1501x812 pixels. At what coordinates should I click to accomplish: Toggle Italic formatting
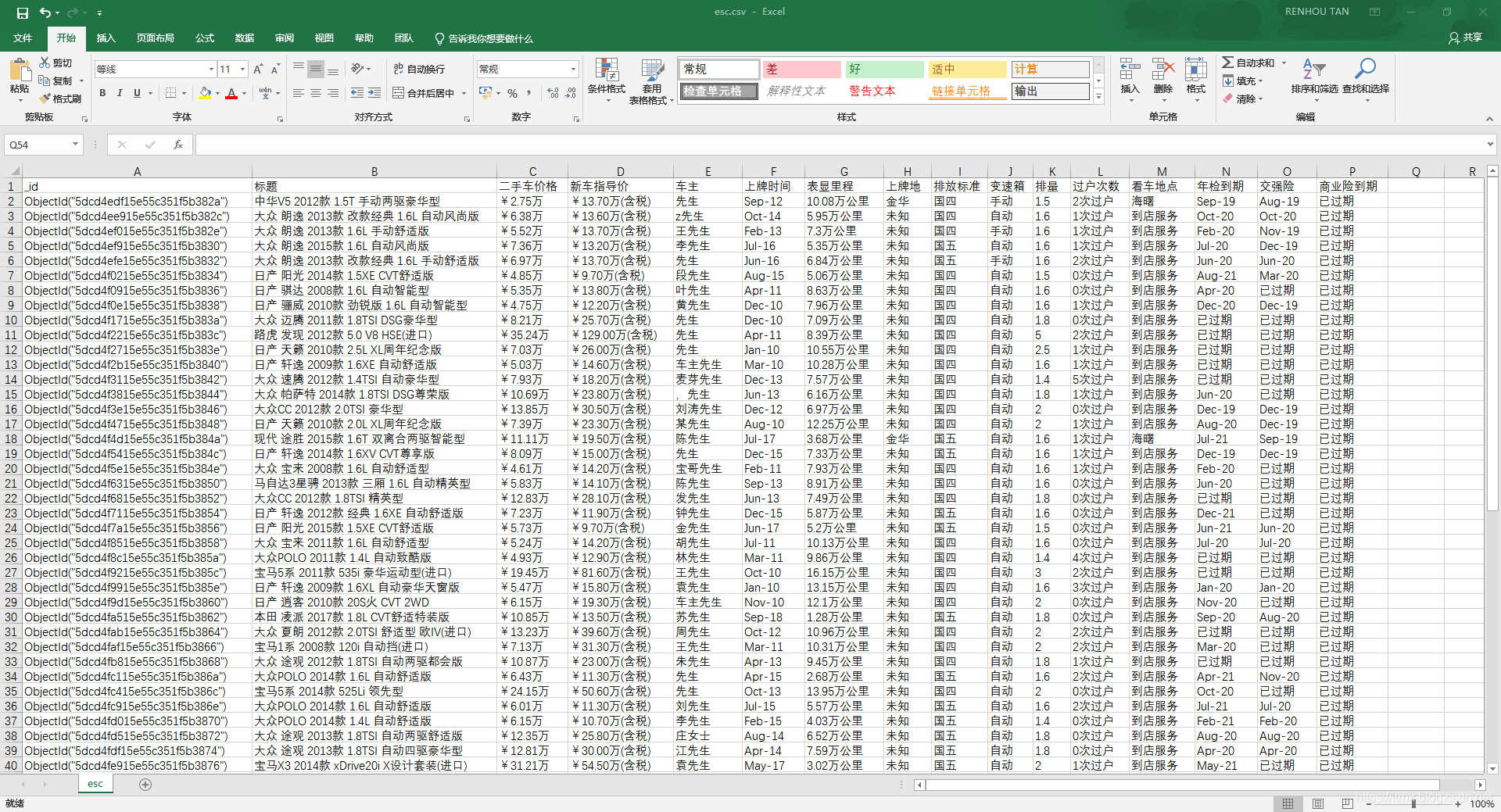pos(120,93)
